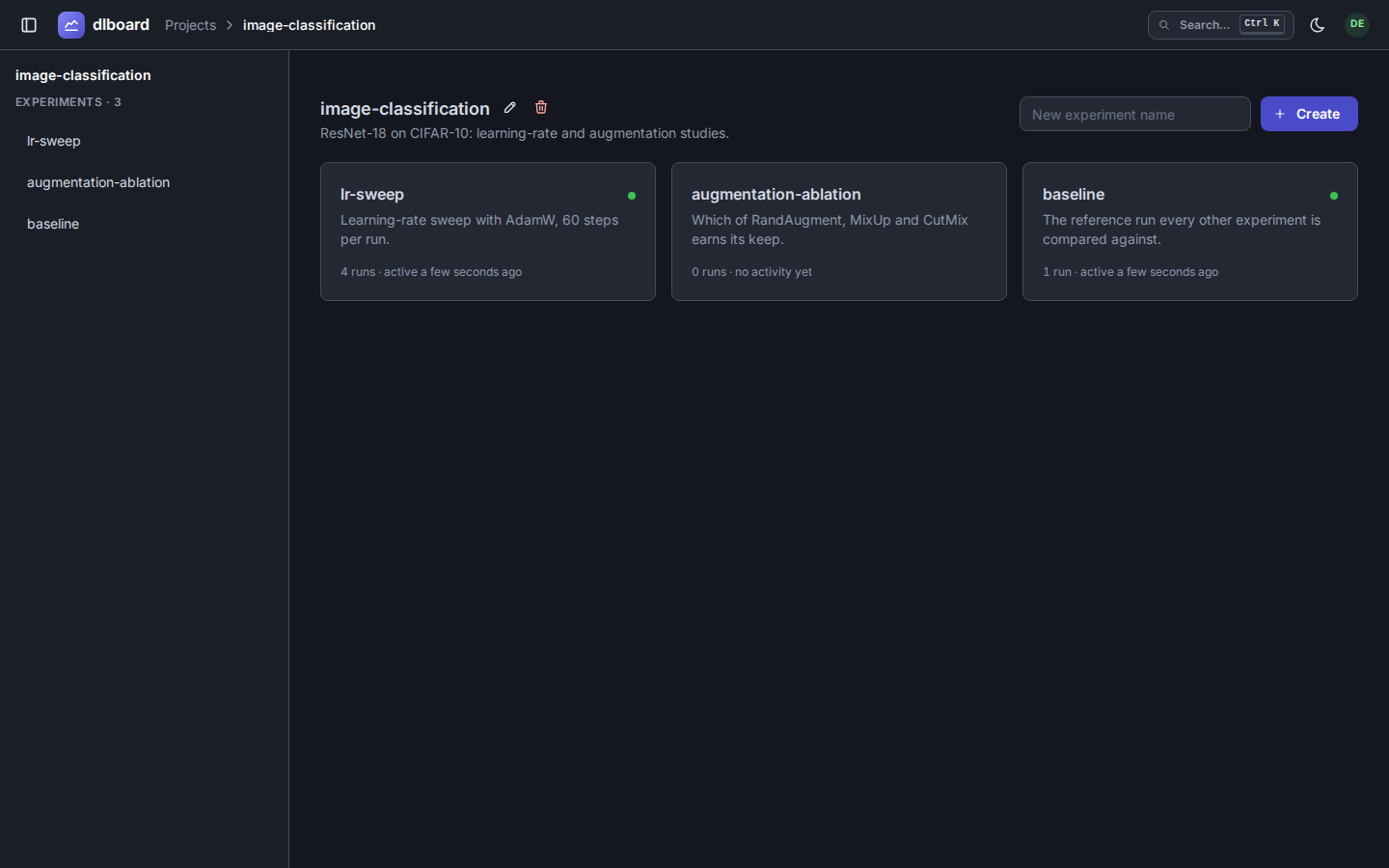Click the dlboard brand name
The height and width of the screenshot is (868, 1389).
point(121,25)
